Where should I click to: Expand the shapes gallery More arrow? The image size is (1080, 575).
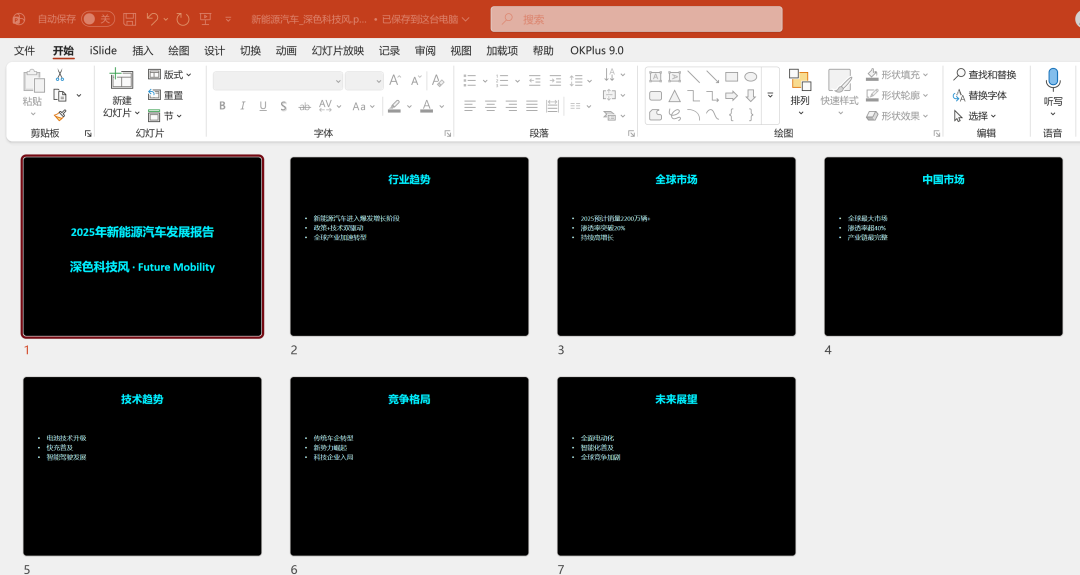(770, 96)
